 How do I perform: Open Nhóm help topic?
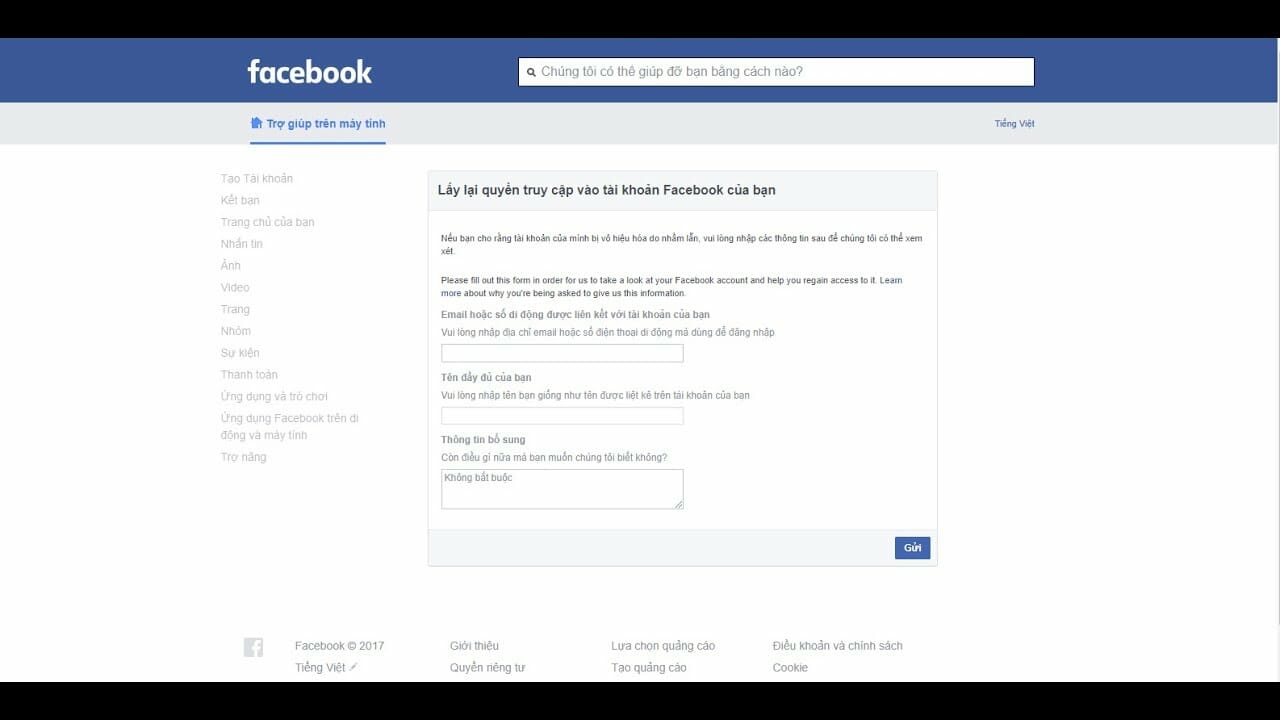click(x=236, y=331)
